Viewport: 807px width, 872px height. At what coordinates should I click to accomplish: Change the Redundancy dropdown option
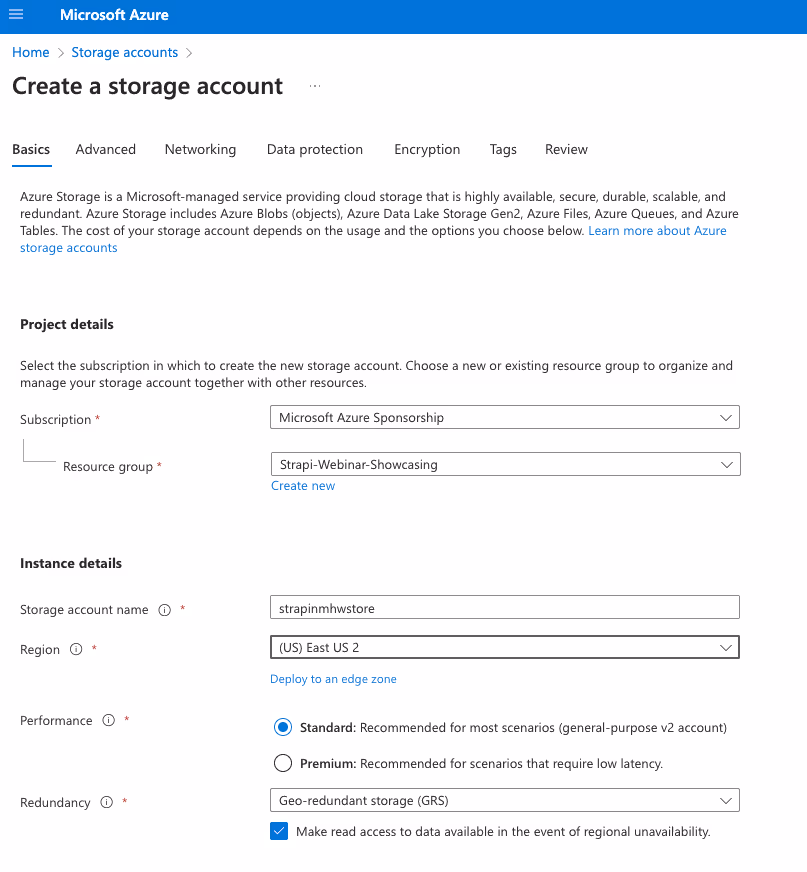(x=504, y=800)
